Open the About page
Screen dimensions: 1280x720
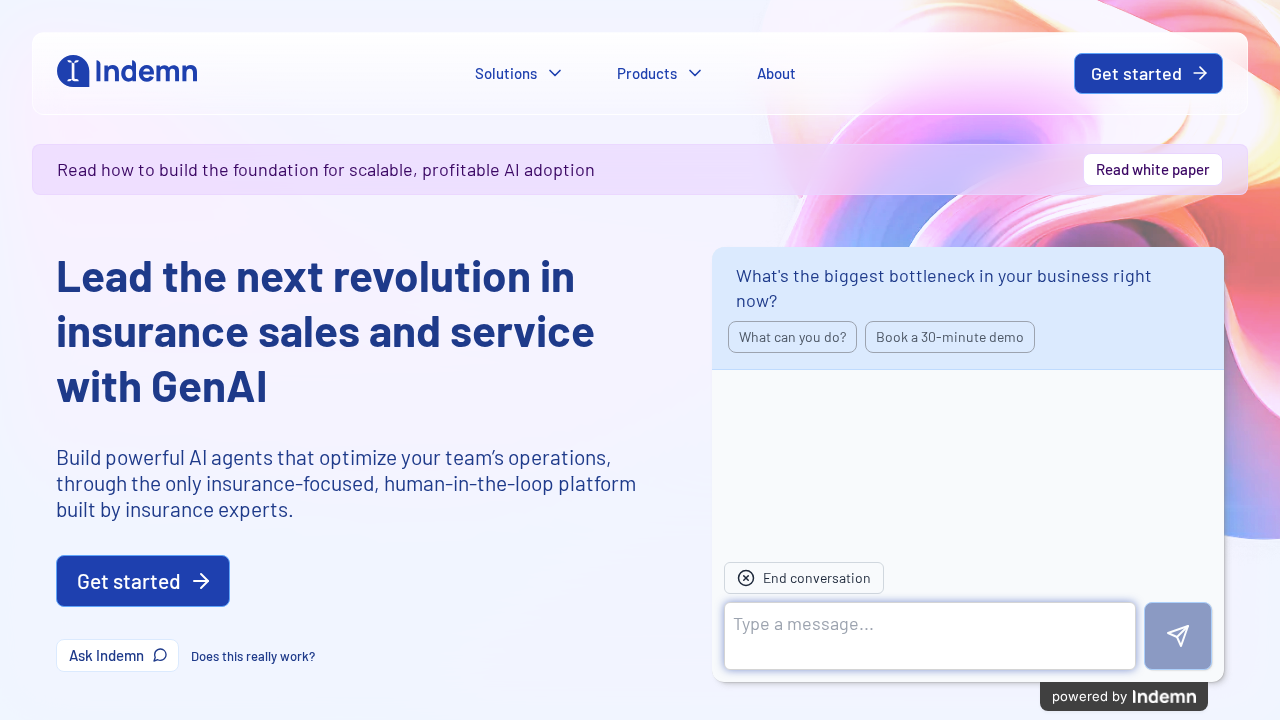click(776, 73)
